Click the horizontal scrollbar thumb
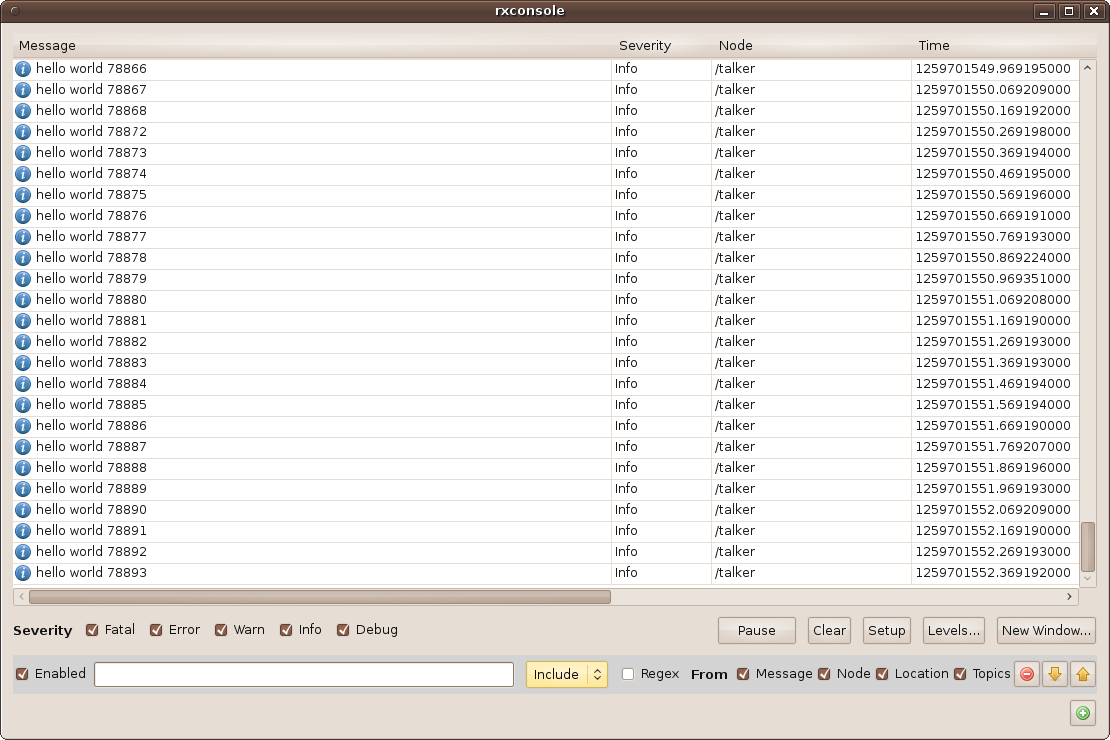Viewport: 1110px width, 740px height. click(x=320, y=597)
